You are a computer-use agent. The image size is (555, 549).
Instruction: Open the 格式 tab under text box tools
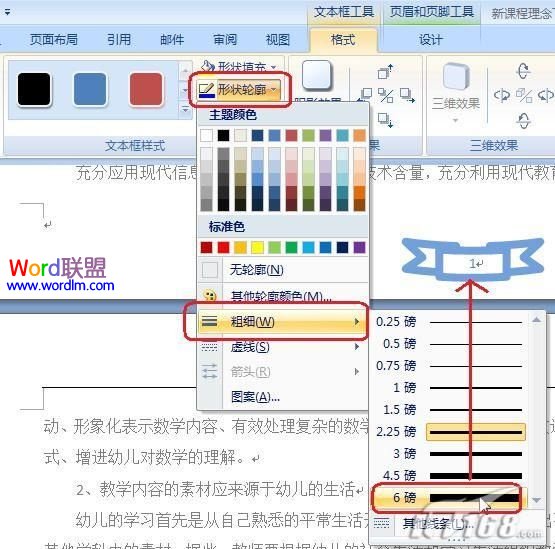pos(343,39)
